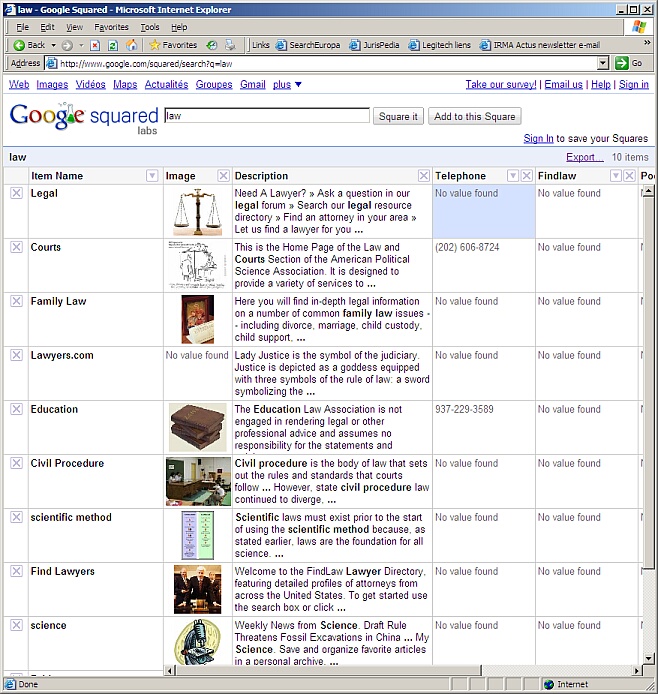
Task: Open the Edit menu
Action: [x=47, y=27]
